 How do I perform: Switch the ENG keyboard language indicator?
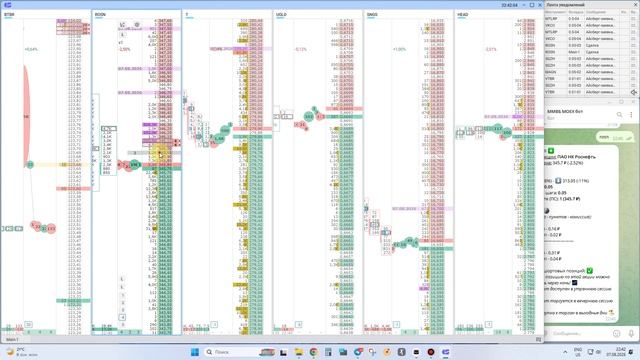pyautogui.click(x=578, y=352)
